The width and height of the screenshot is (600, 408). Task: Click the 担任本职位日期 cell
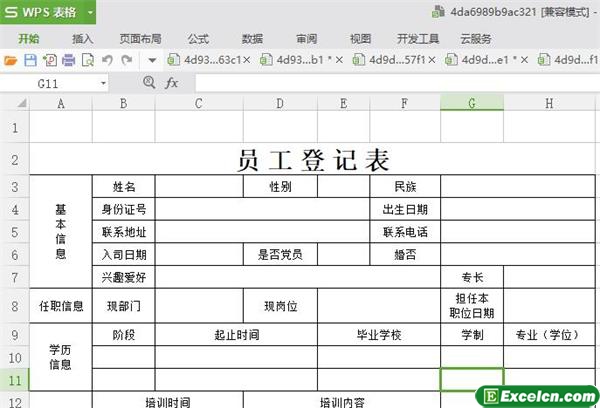(x=472, y=306)
